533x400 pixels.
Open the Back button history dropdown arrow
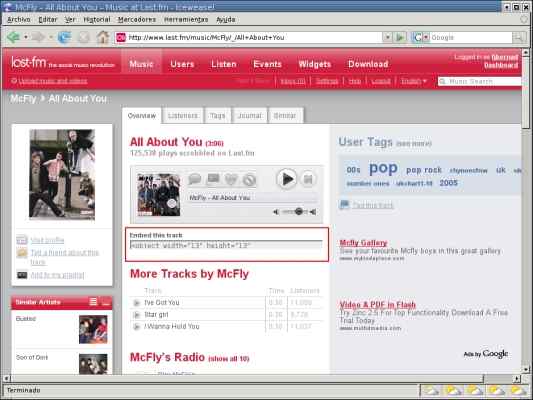(25, 37)
